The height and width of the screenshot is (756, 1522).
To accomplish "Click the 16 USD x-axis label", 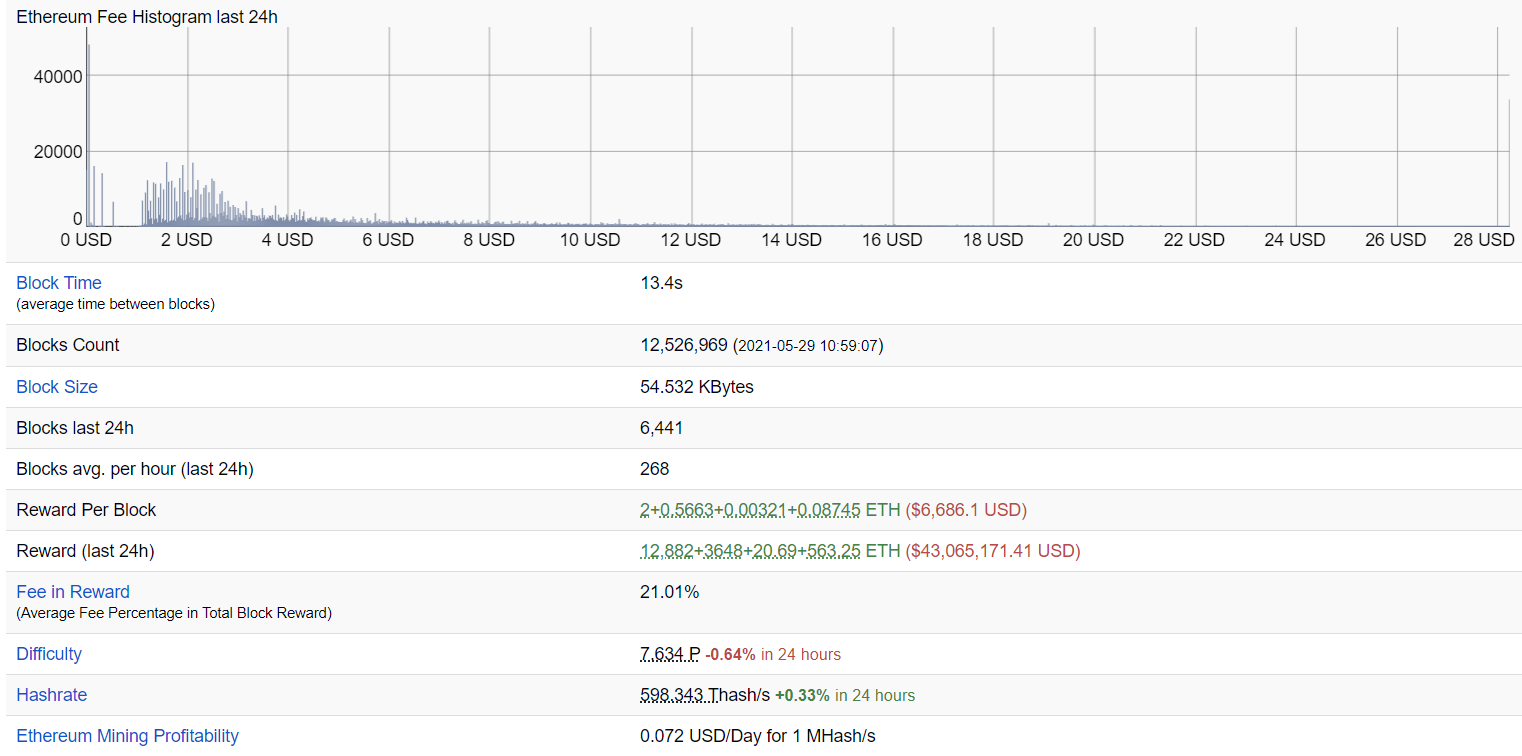I will (x=892, y=240).
